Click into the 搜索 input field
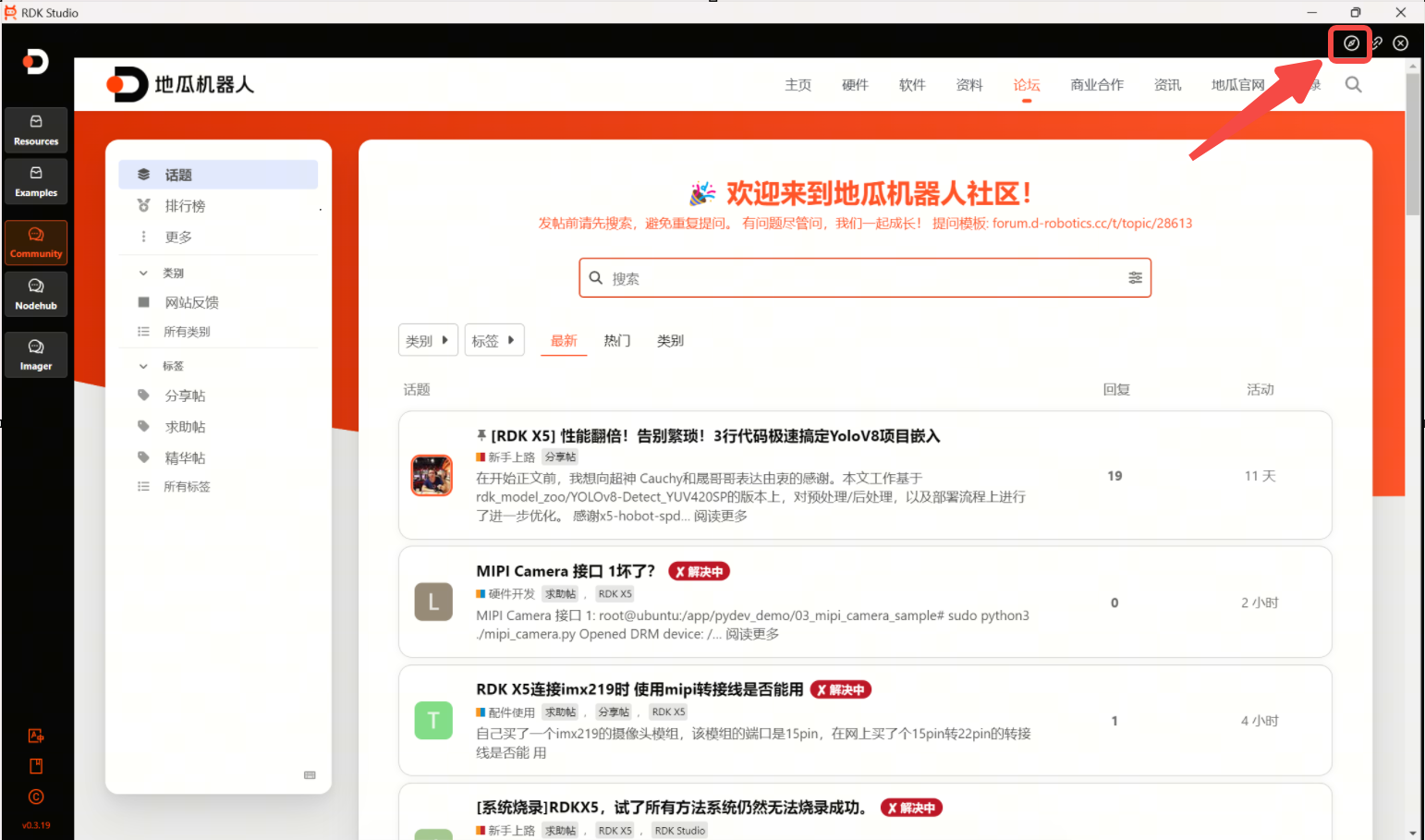Screen dimensions: 1425x840 tap(859, 278)
